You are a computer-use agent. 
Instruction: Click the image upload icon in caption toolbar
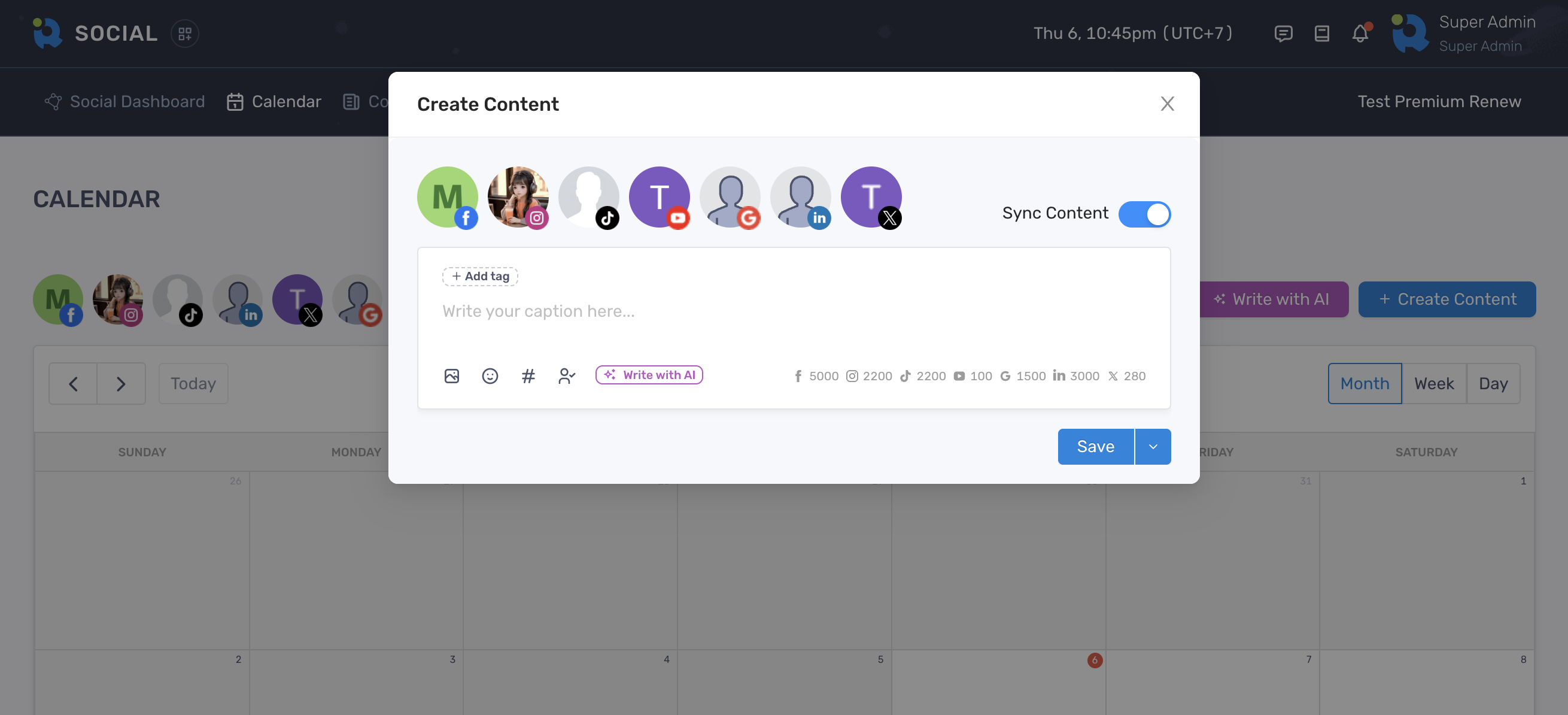tap(451, 376)
